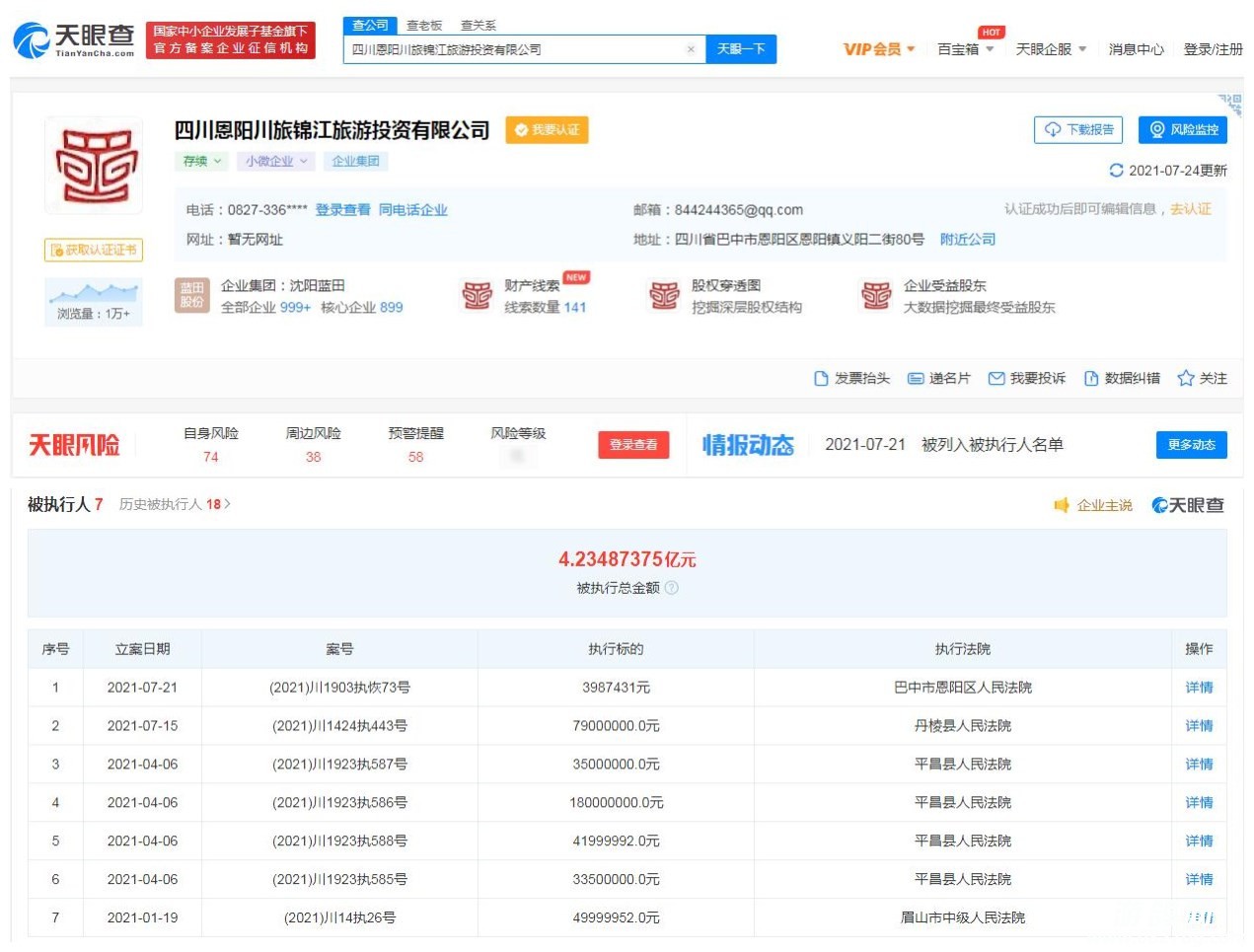Click the 天眼一下 search button
The height and width of the screenshot is (952, 1254).
coord(741,49)
